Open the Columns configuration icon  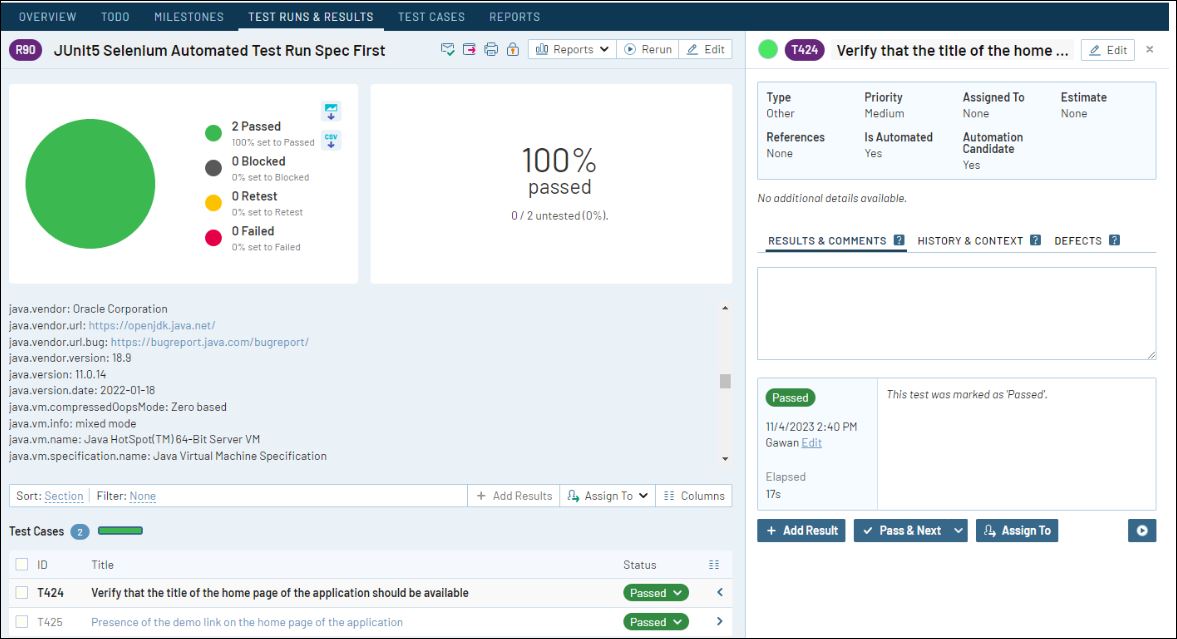(694, 495)
